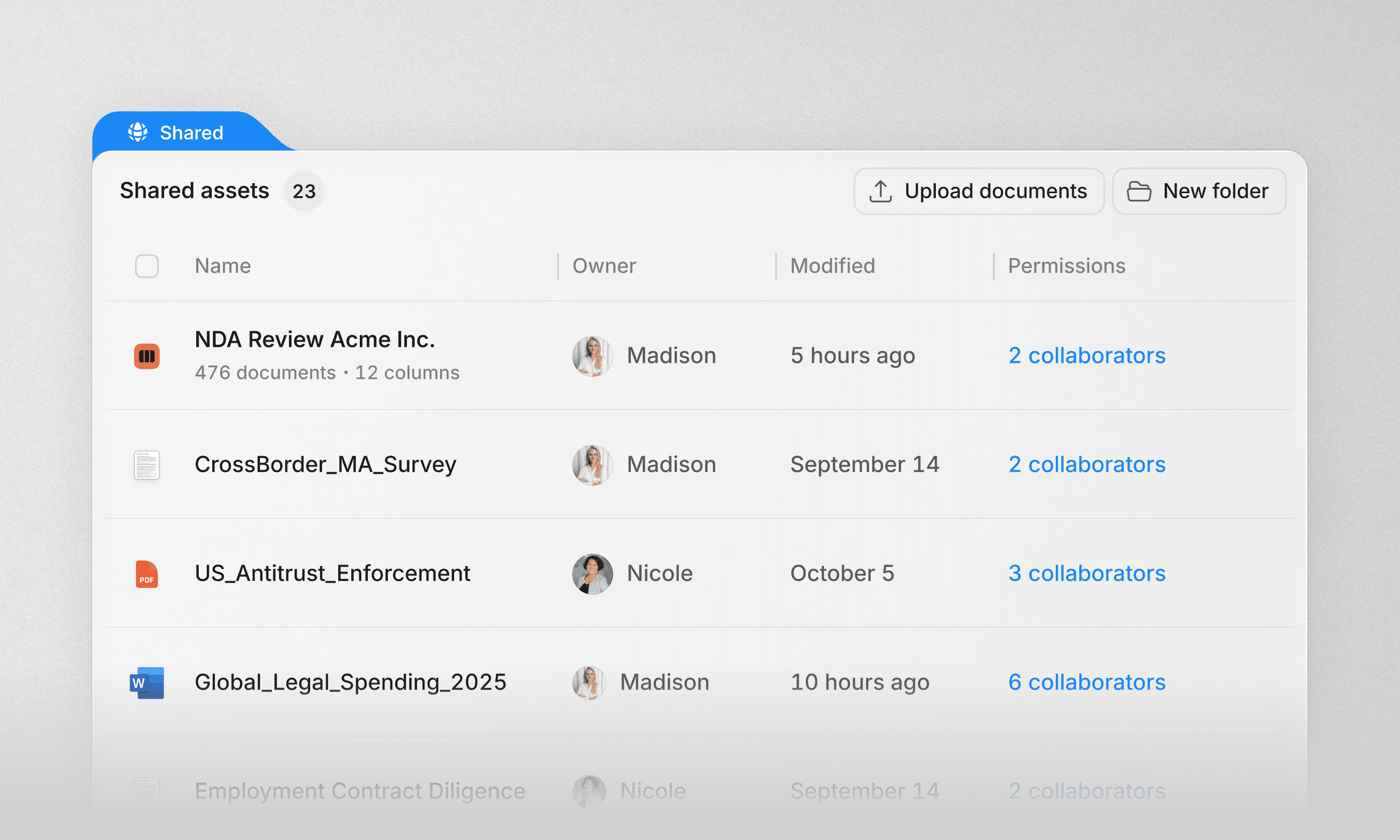
Task: Click Madison's avatar in NDA Review row
Action: 592,356
